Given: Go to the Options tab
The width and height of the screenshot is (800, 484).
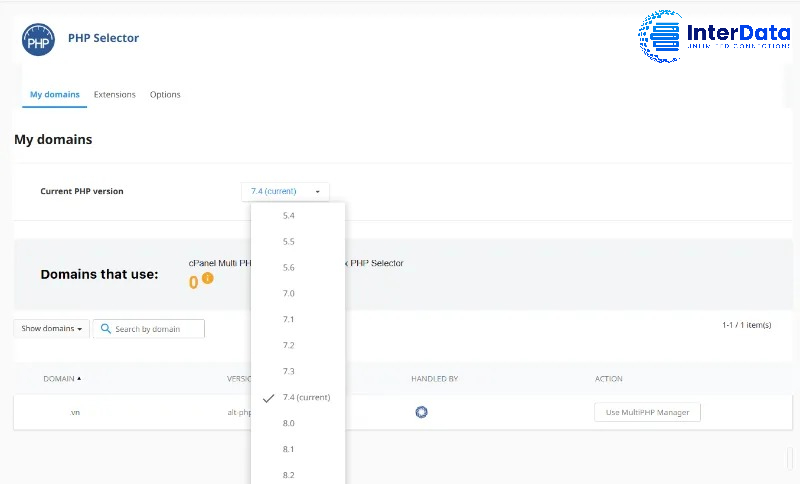Looking at the screenshot, I should (165, 94).
